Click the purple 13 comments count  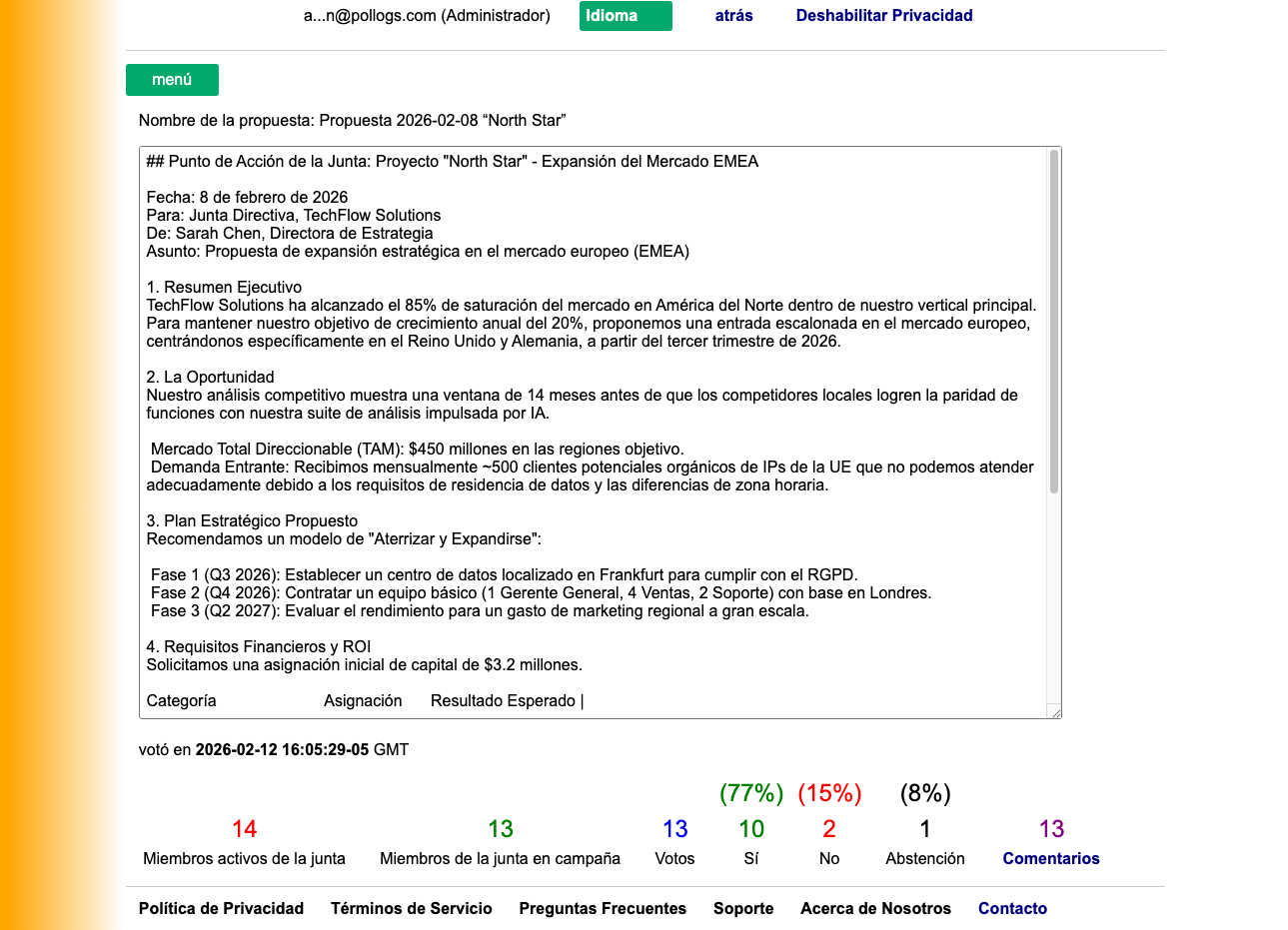(1051, 829)
